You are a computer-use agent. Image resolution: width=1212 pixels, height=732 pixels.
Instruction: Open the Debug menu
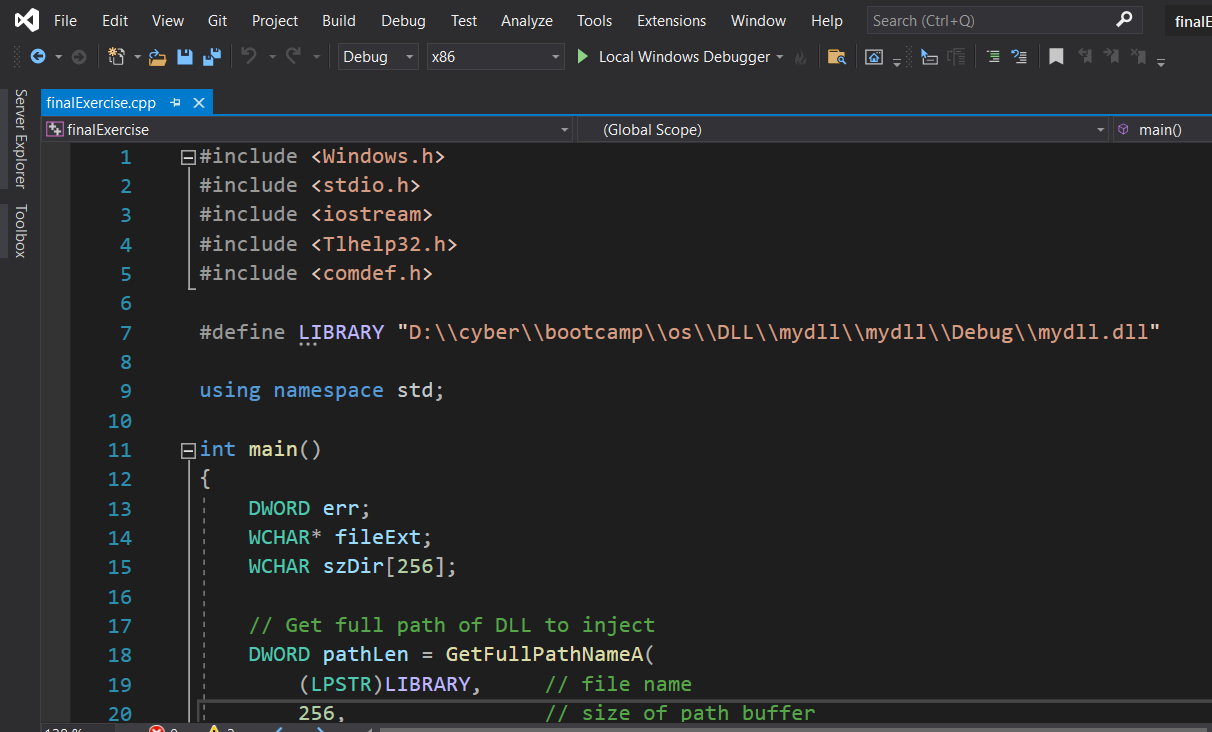pos(403,20)
